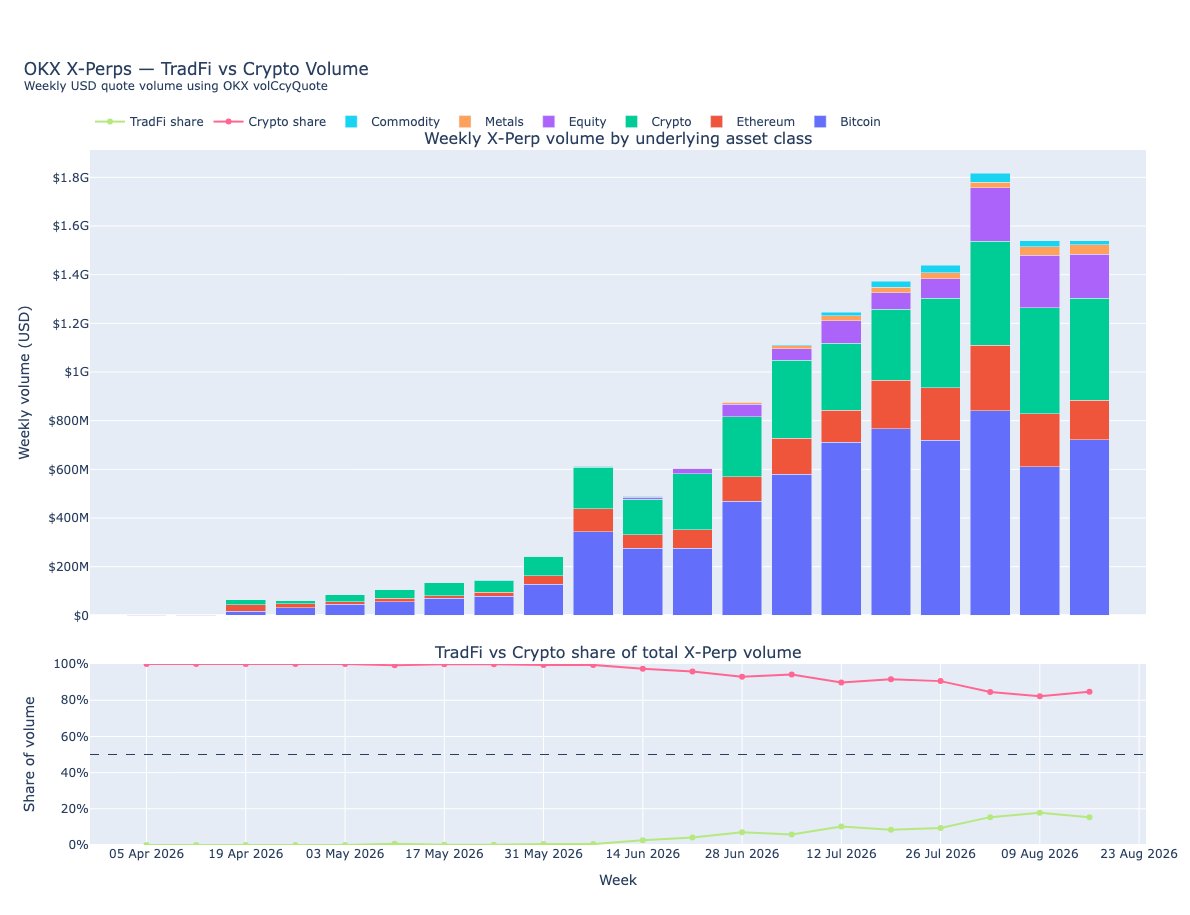The image size is (1190, 915).
Task: Click the 40% share axis label
Action: coord(74,772)
